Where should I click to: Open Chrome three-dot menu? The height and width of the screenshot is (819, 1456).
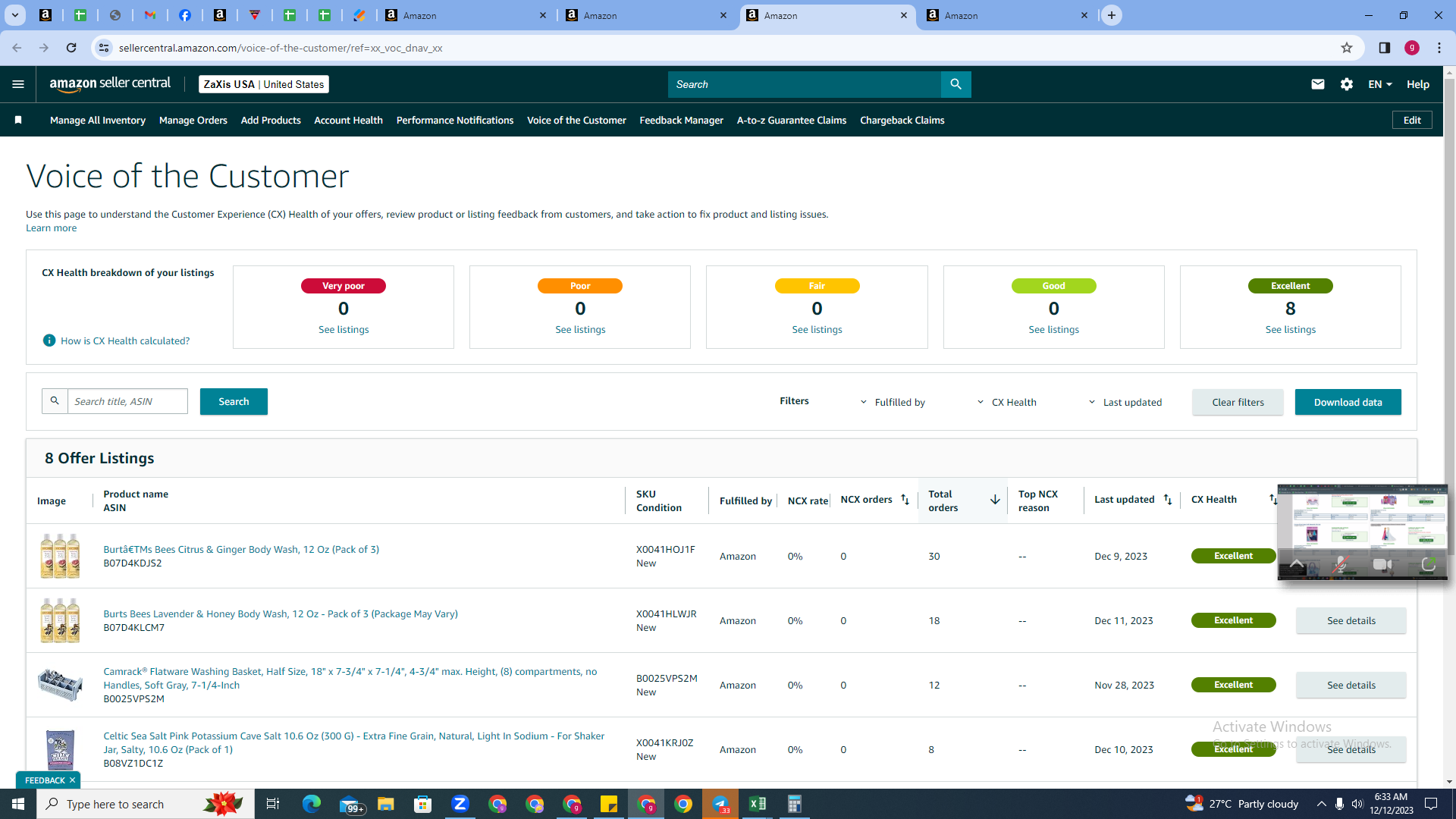point(1439,48)
